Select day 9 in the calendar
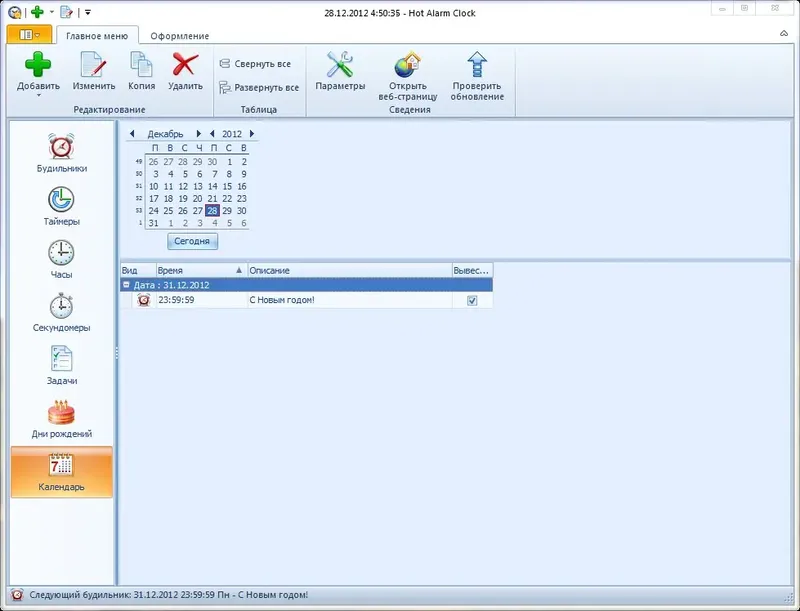 pos(244,174)
